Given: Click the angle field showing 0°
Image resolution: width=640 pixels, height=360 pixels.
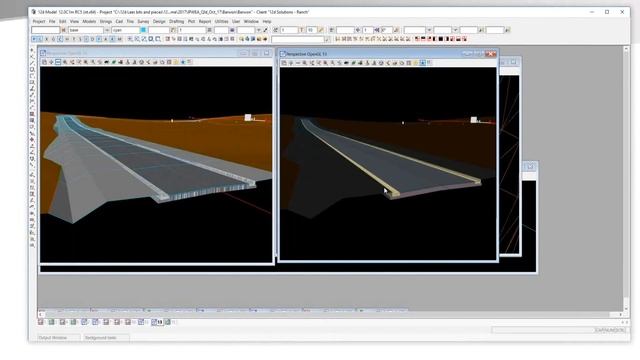Looking at the screenshot, I should pos(387,30).
